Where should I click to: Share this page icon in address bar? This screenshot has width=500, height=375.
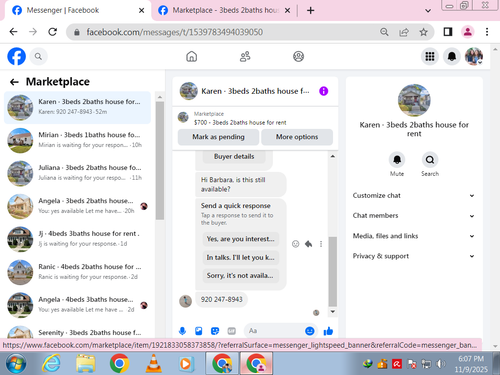coord(404,32)
